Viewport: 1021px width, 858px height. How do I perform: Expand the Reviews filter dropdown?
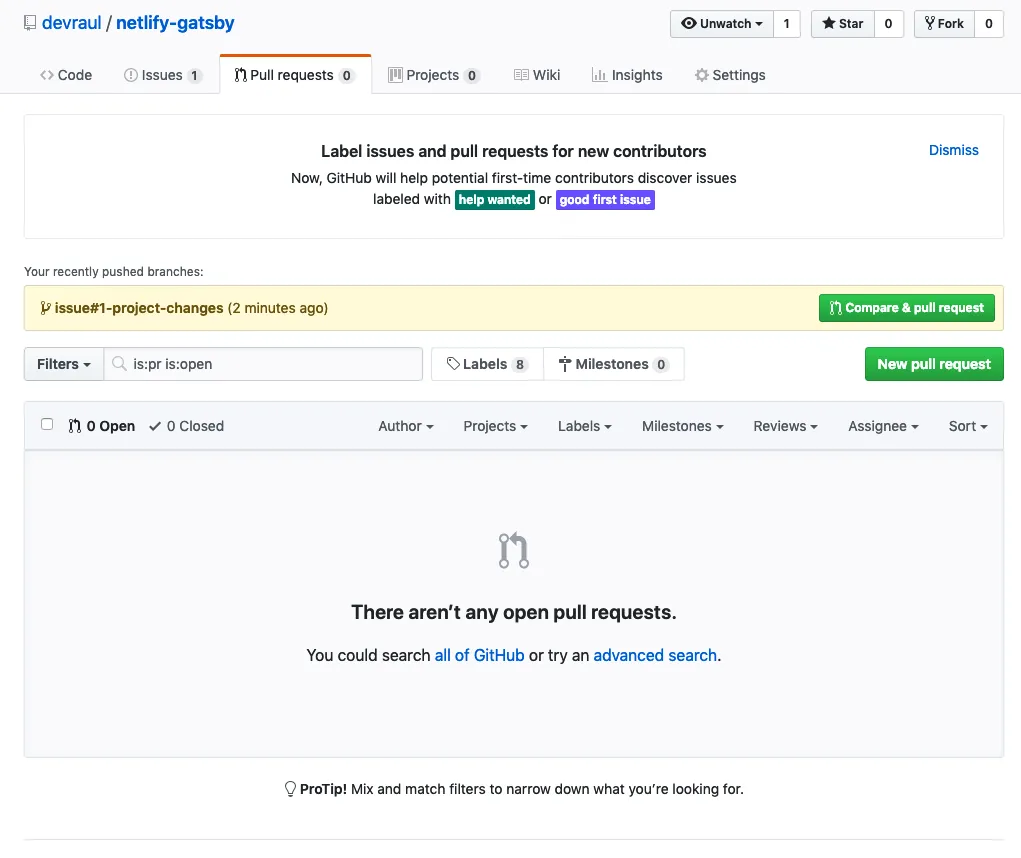pos(785,426)
